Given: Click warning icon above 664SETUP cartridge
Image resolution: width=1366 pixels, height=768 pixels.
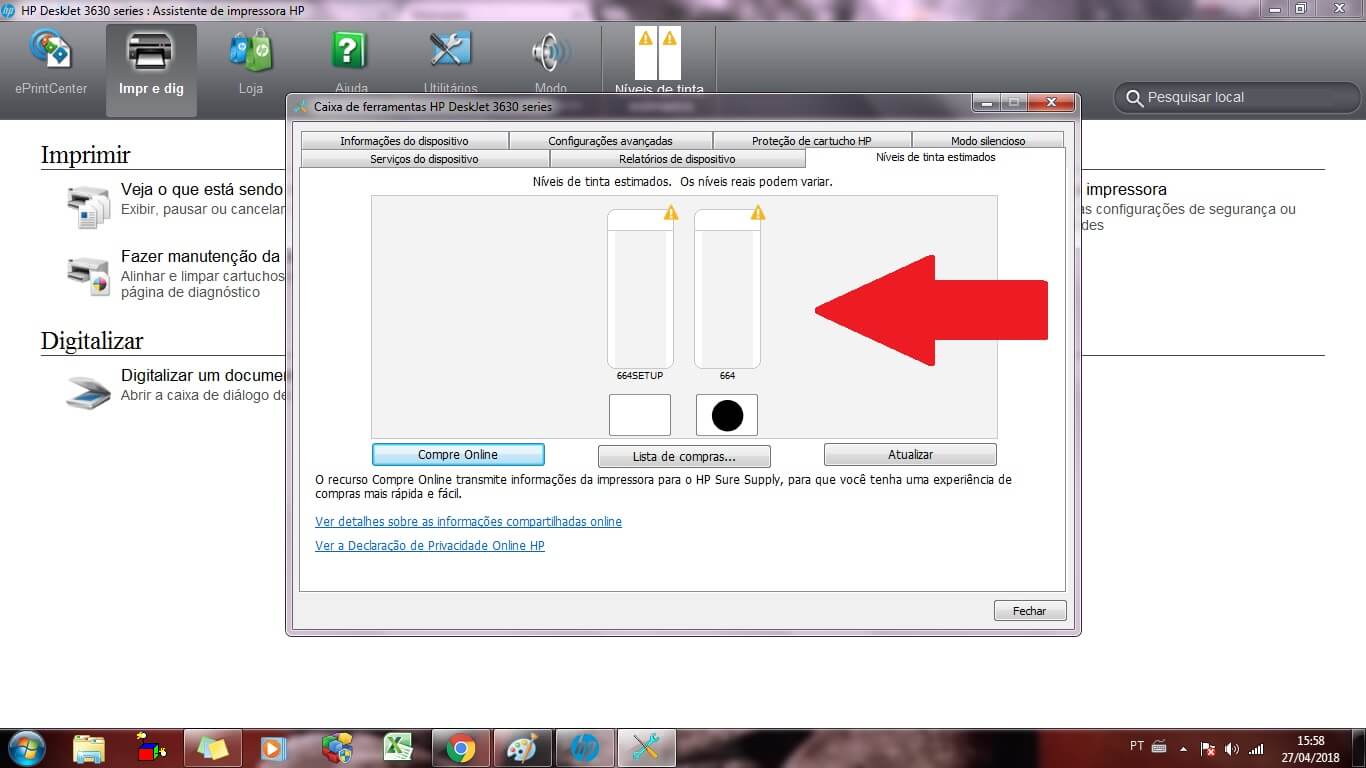Looking at the screenshot, I should 670,213.
